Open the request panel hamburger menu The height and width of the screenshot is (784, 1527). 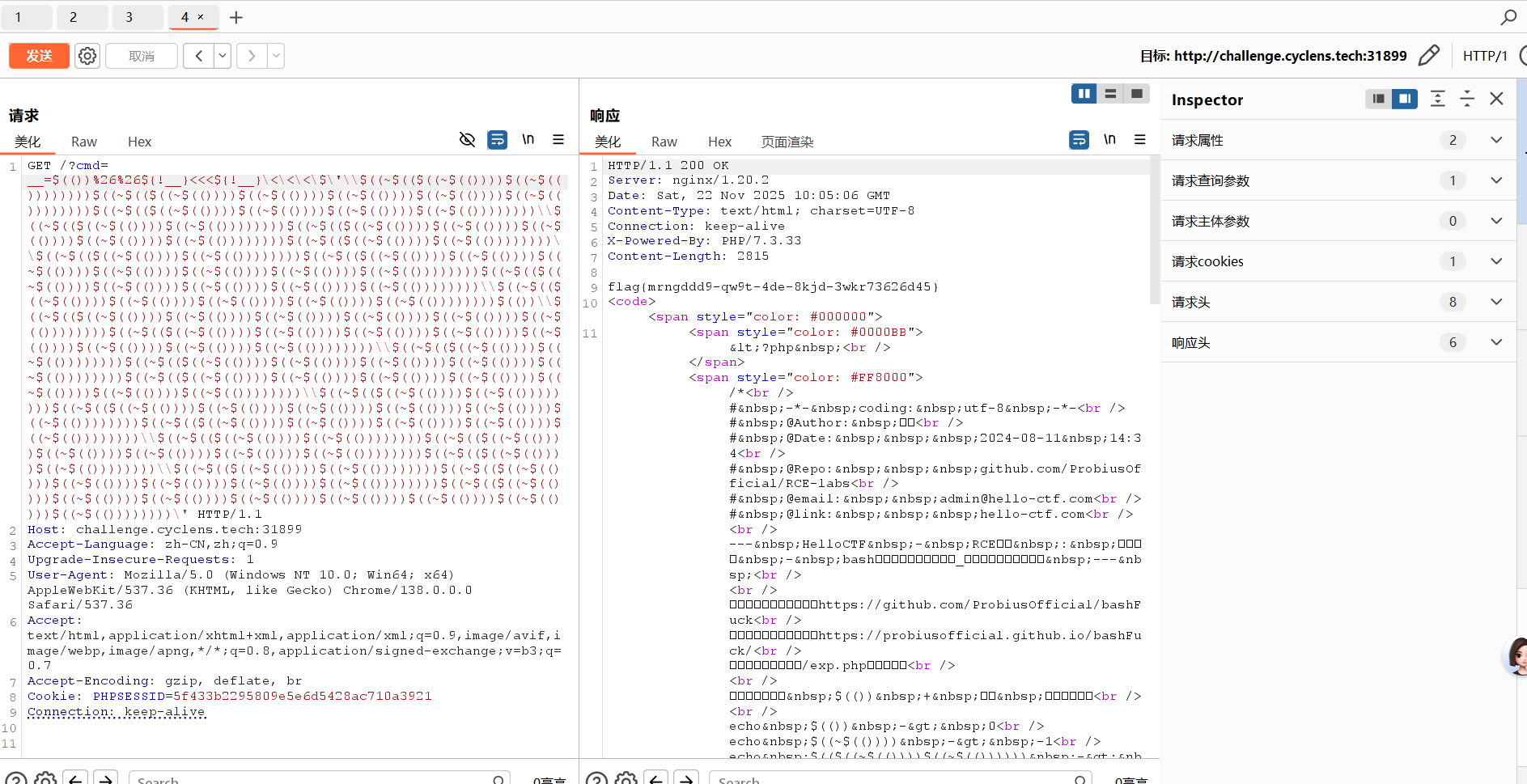pyautogui.click(x=558, y=139)
